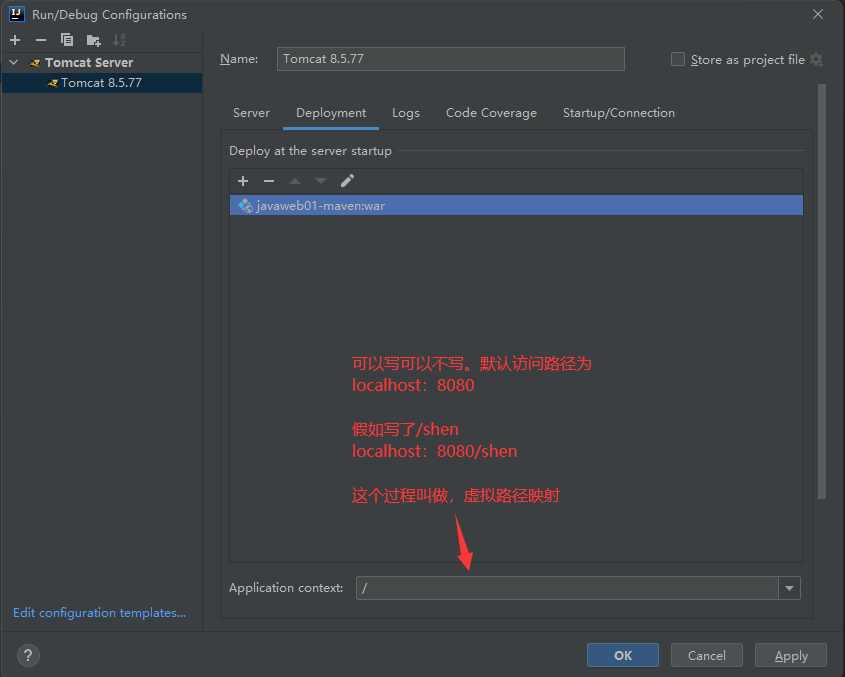Remove the selected deployment artifact
Screen dimensions: 845x677
[269, 181]
